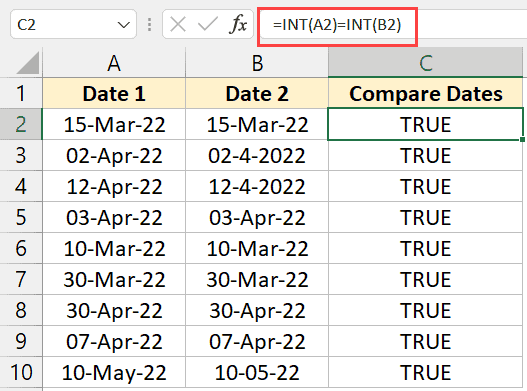The image size is (527, 391).
Task: Select row 9 header
Action: click(x=21, y=341)
